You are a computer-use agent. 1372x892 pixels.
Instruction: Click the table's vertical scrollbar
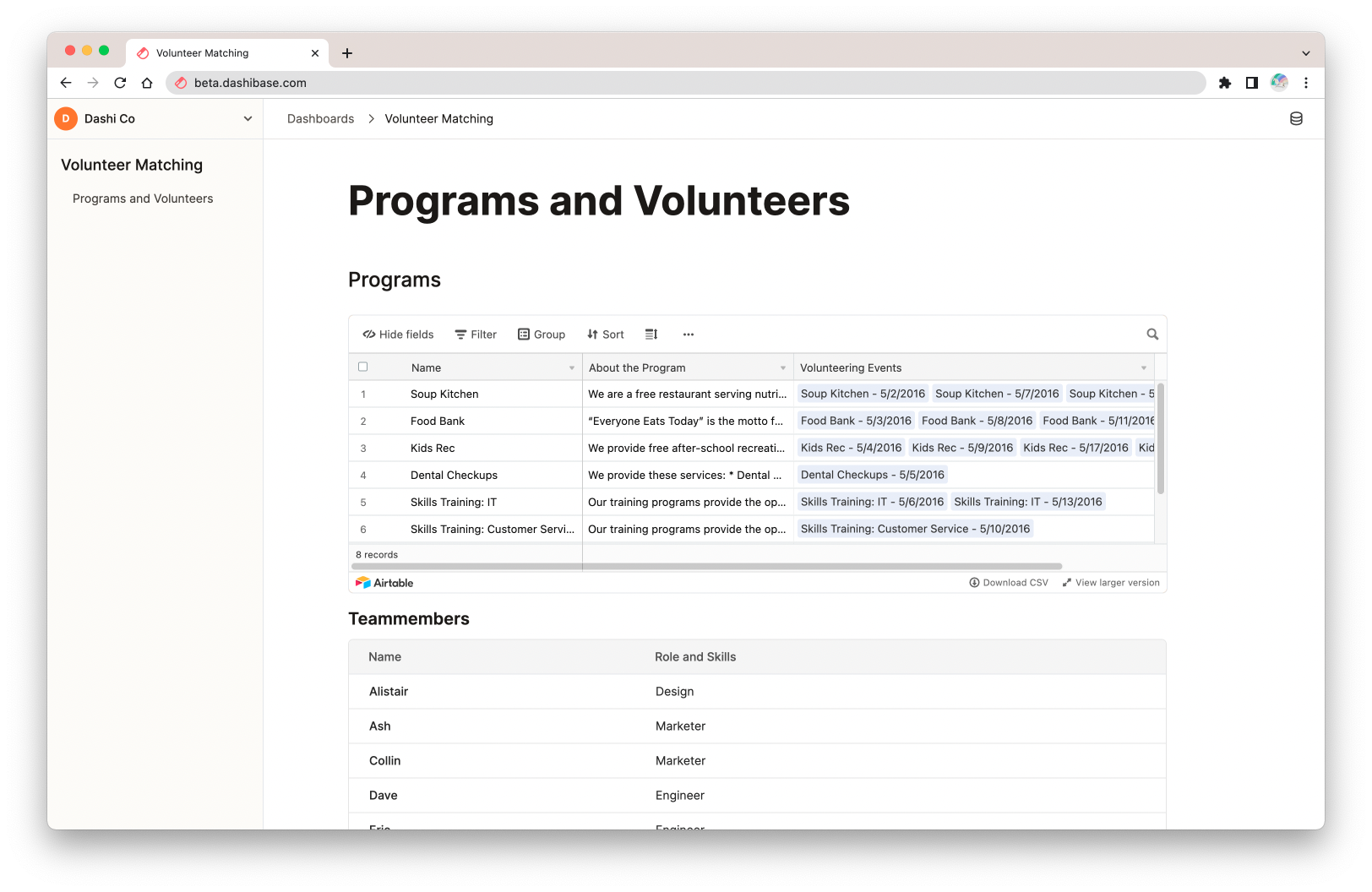pyautogui.click(x=1161, y=438)
